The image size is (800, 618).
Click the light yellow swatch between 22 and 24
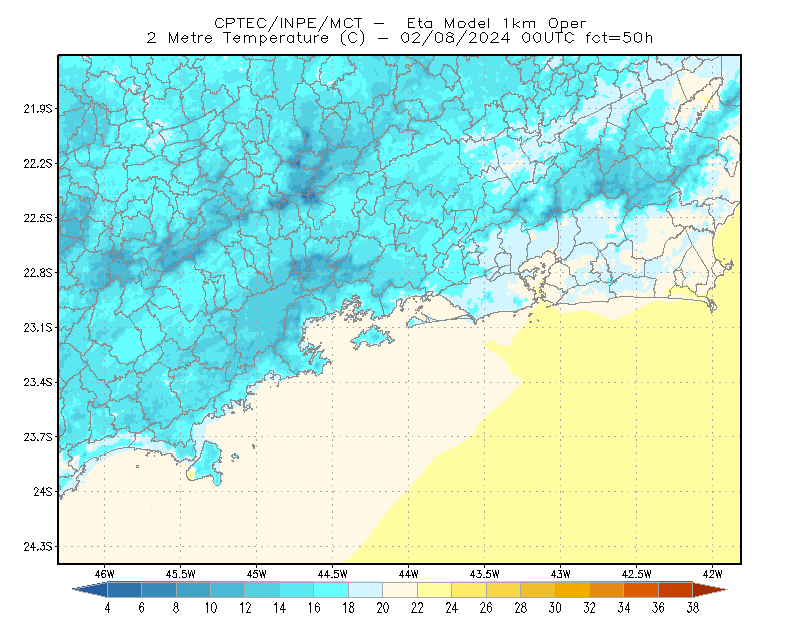click(x=435, y=590)
